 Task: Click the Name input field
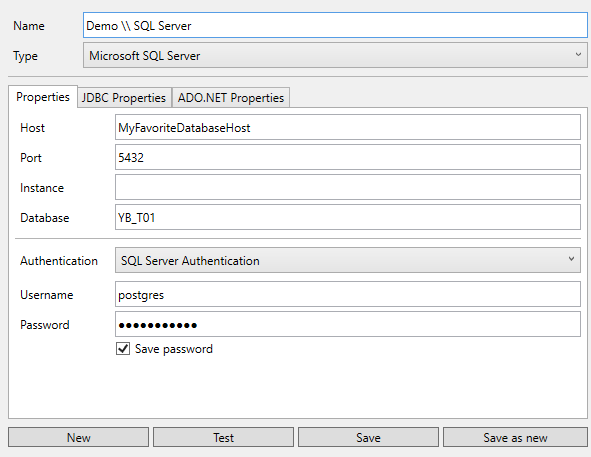click(x=335, y=25)
